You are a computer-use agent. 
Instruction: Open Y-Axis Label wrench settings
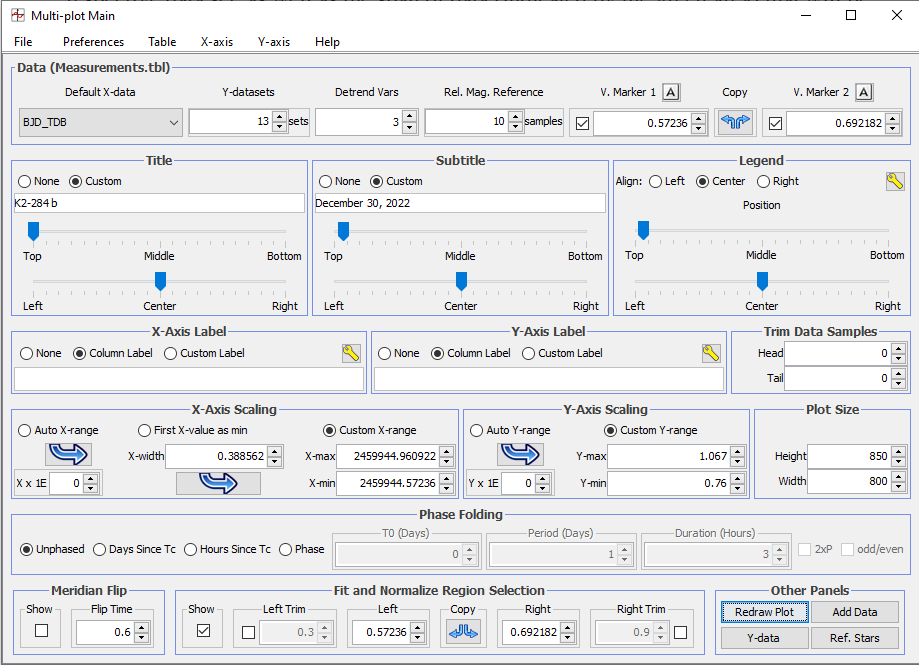coord(710,353)
